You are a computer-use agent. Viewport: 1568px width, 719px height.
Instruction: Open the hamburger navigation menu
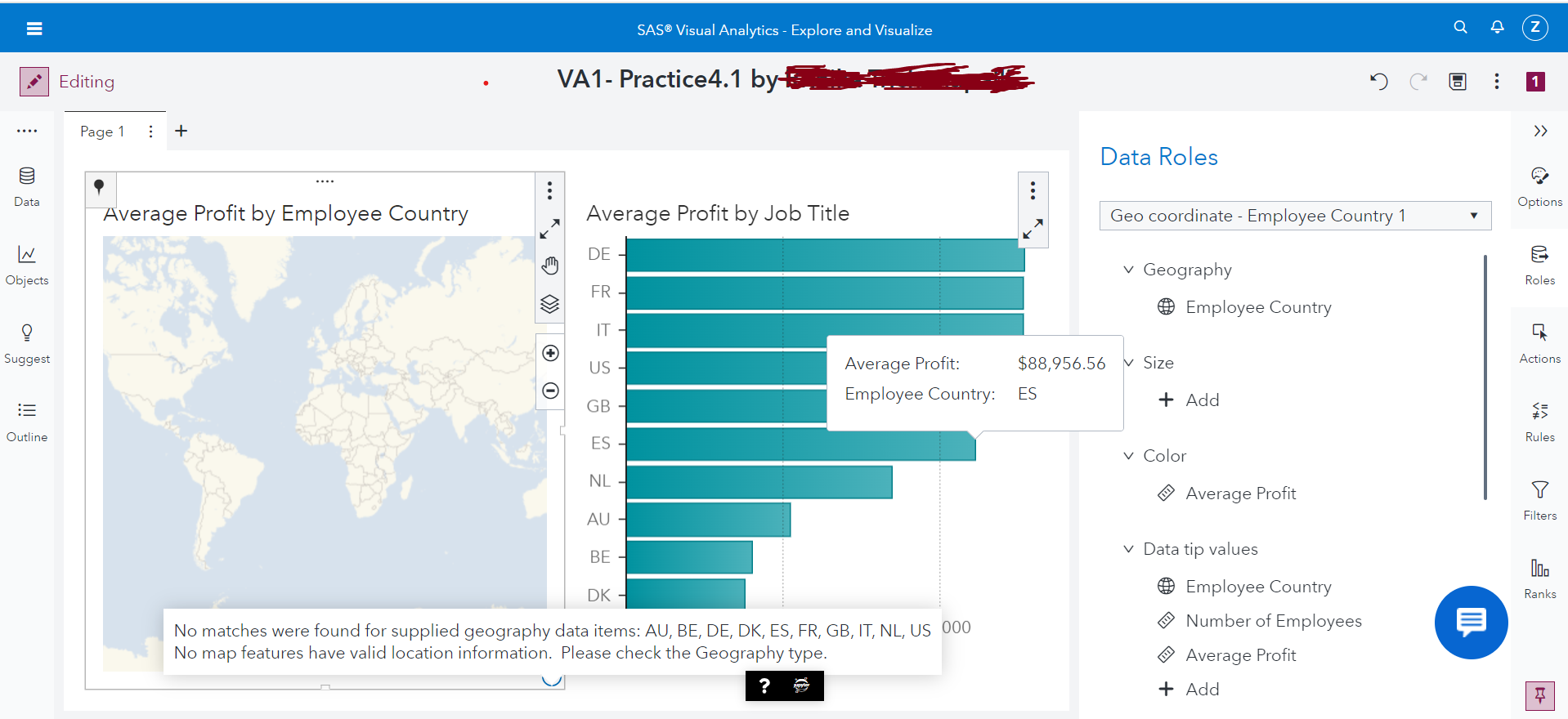[34, 29]
